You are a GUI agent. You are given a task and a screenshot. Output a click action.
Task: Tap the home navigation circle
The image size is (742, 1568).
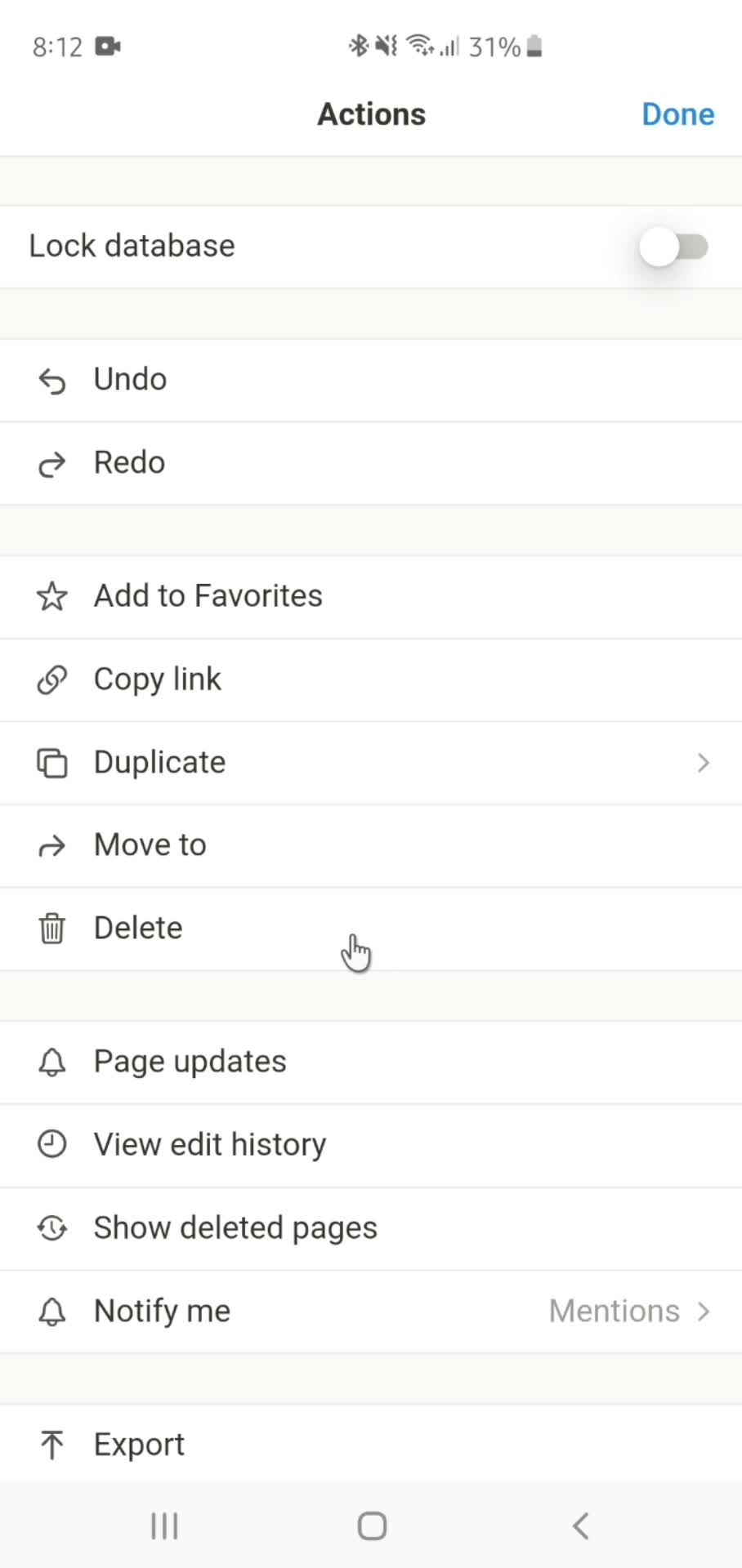[x=371, y=1526]
